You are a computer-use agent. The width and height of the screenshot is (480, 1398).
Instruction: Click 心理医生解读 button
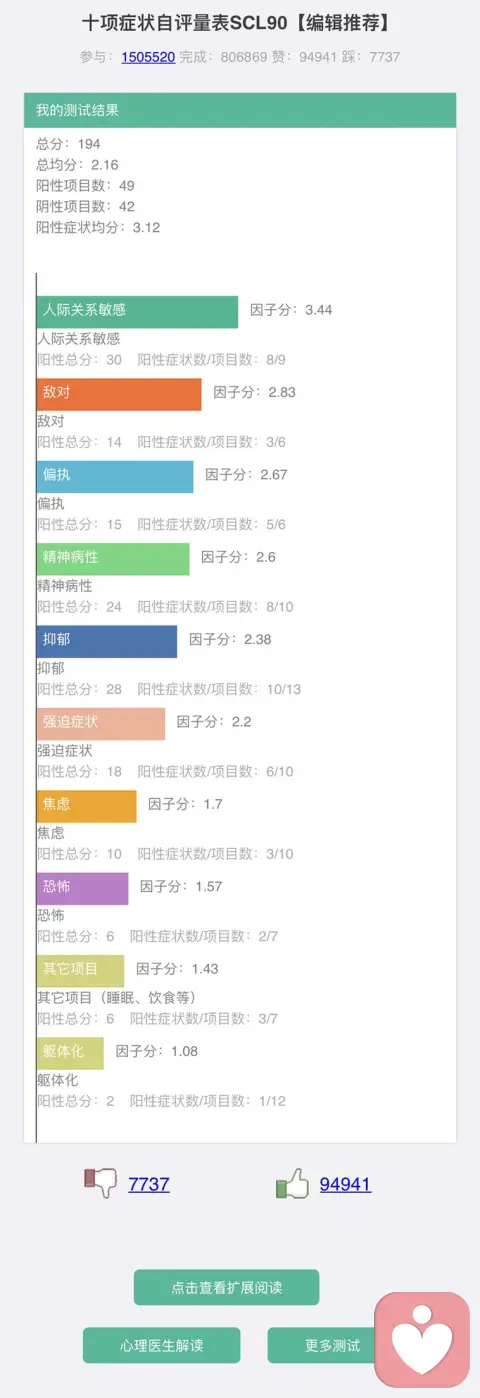[x=161, y=1345]
